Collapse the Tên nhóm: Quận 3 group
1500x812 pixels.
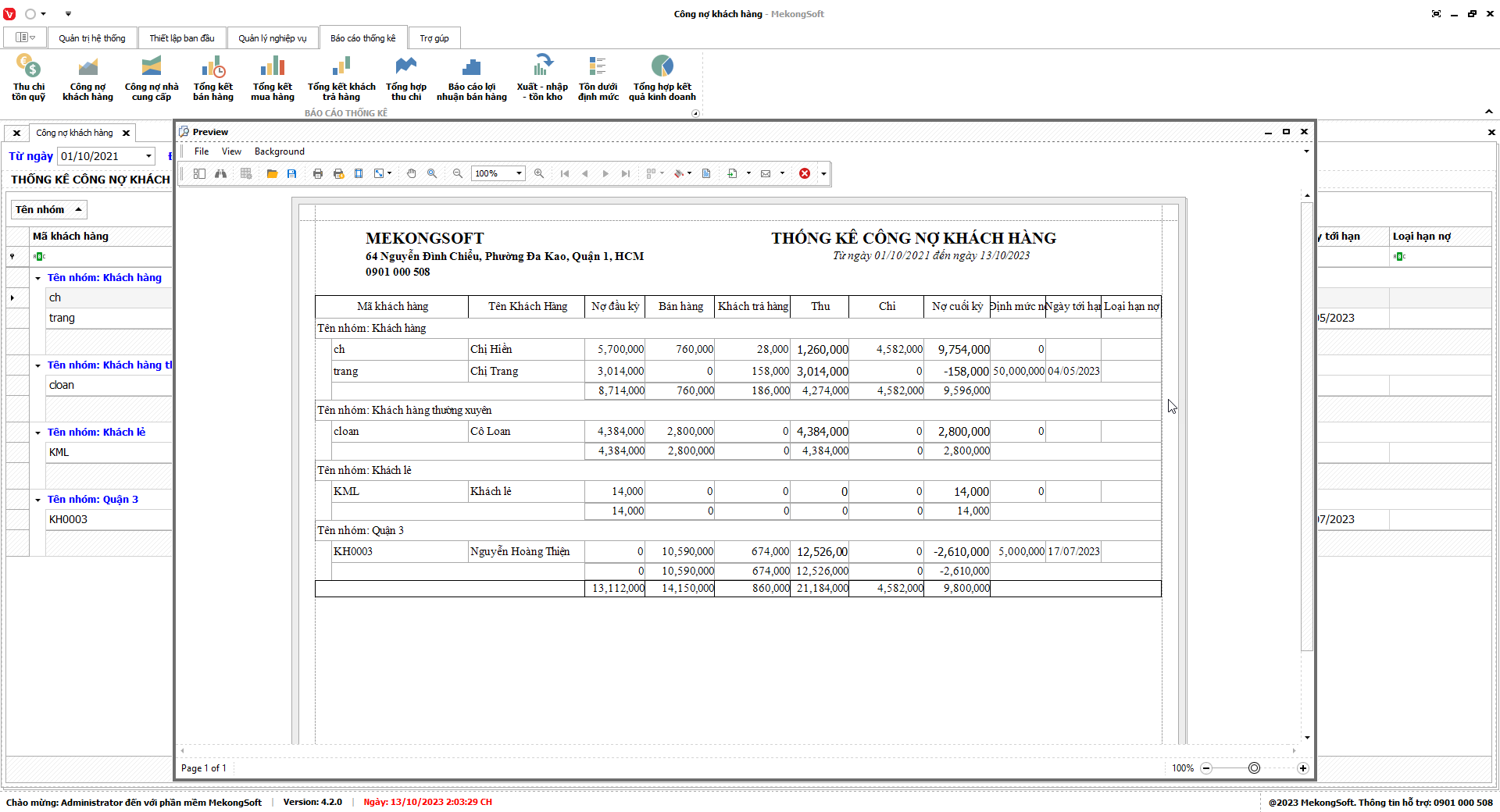[37, 500]
